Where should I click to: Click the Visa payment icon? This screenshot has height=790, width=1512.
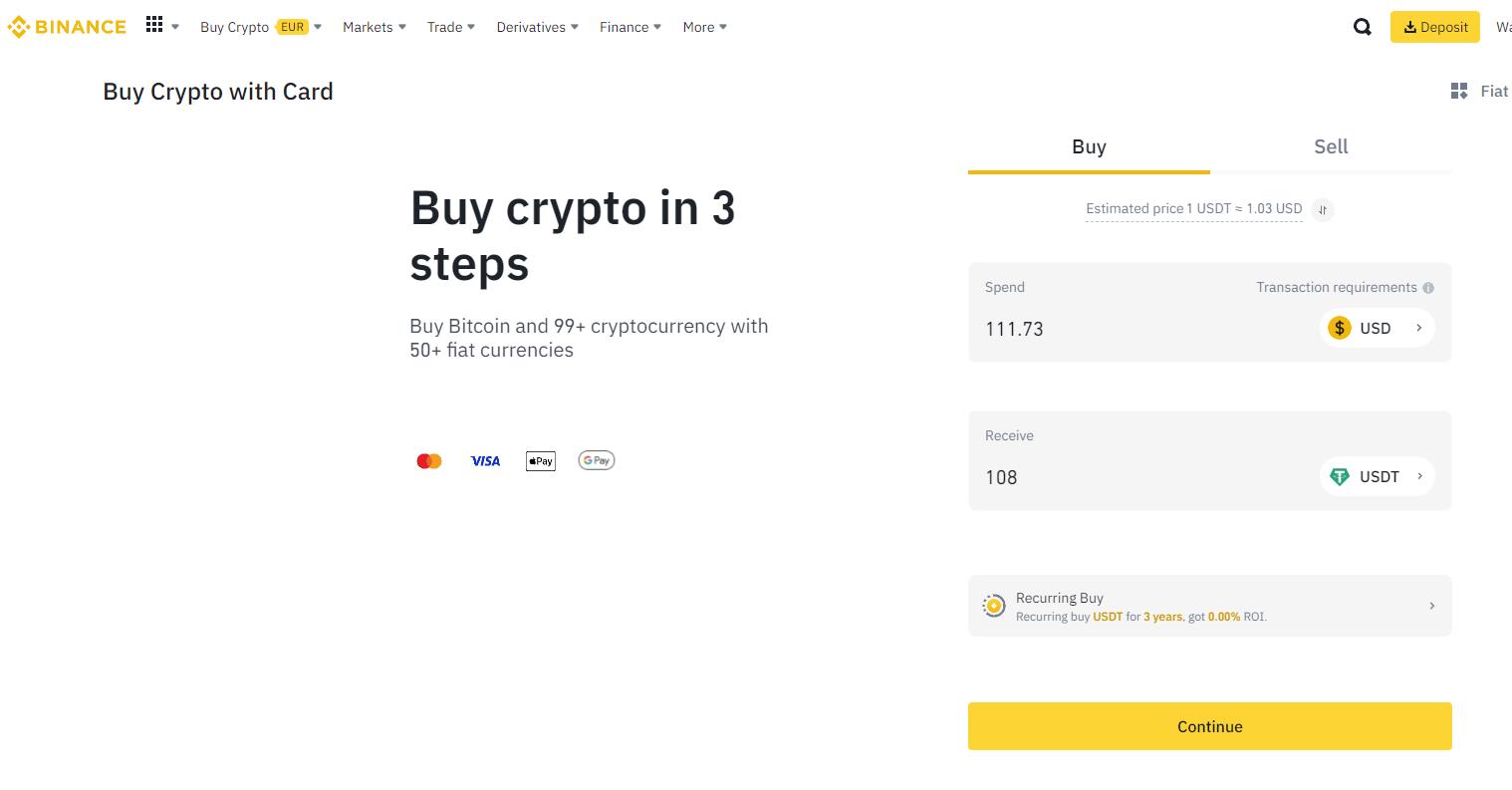[485, 461]
